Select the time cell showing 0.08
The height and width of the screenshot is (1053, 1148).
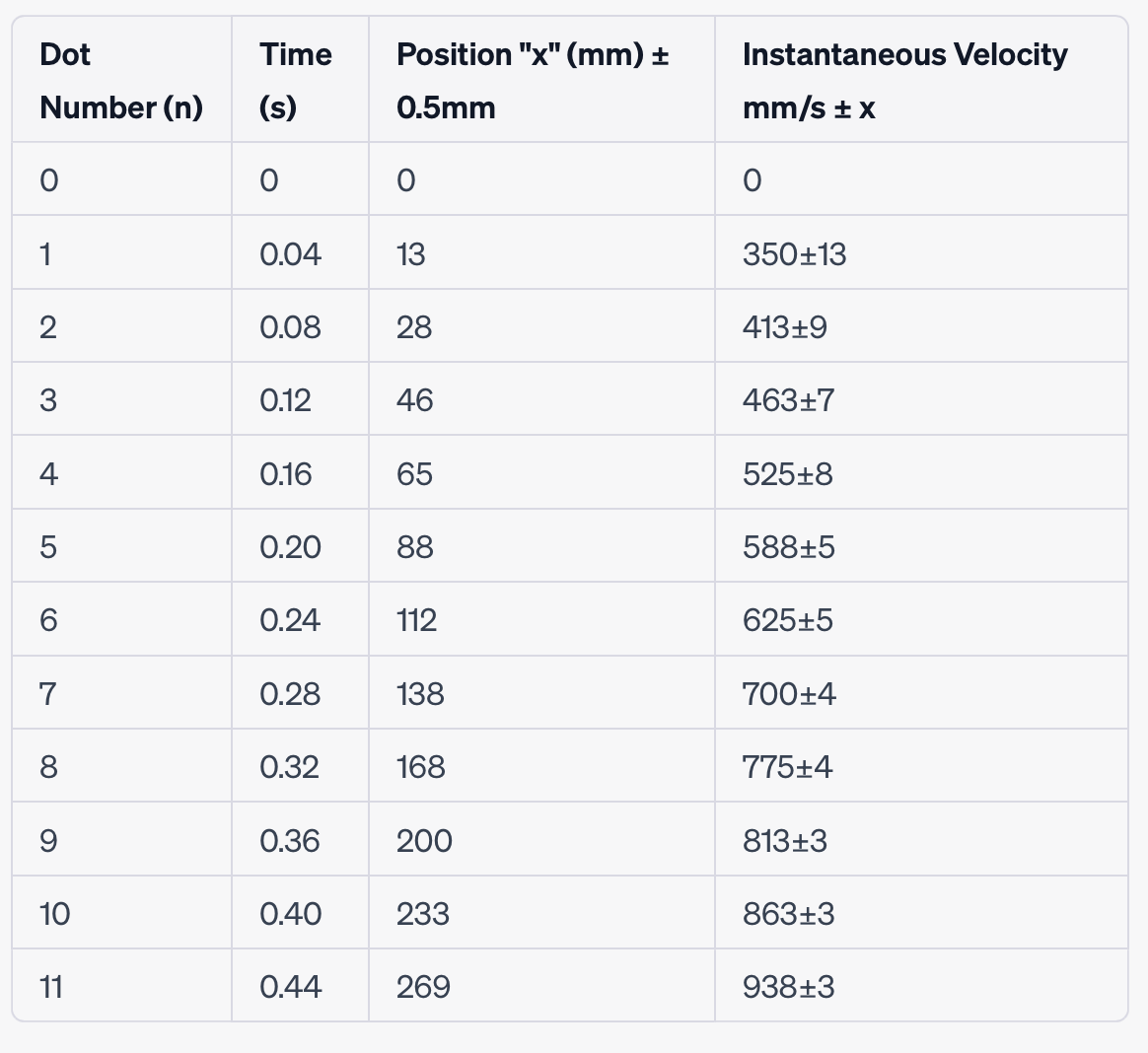tap(290, 327)
